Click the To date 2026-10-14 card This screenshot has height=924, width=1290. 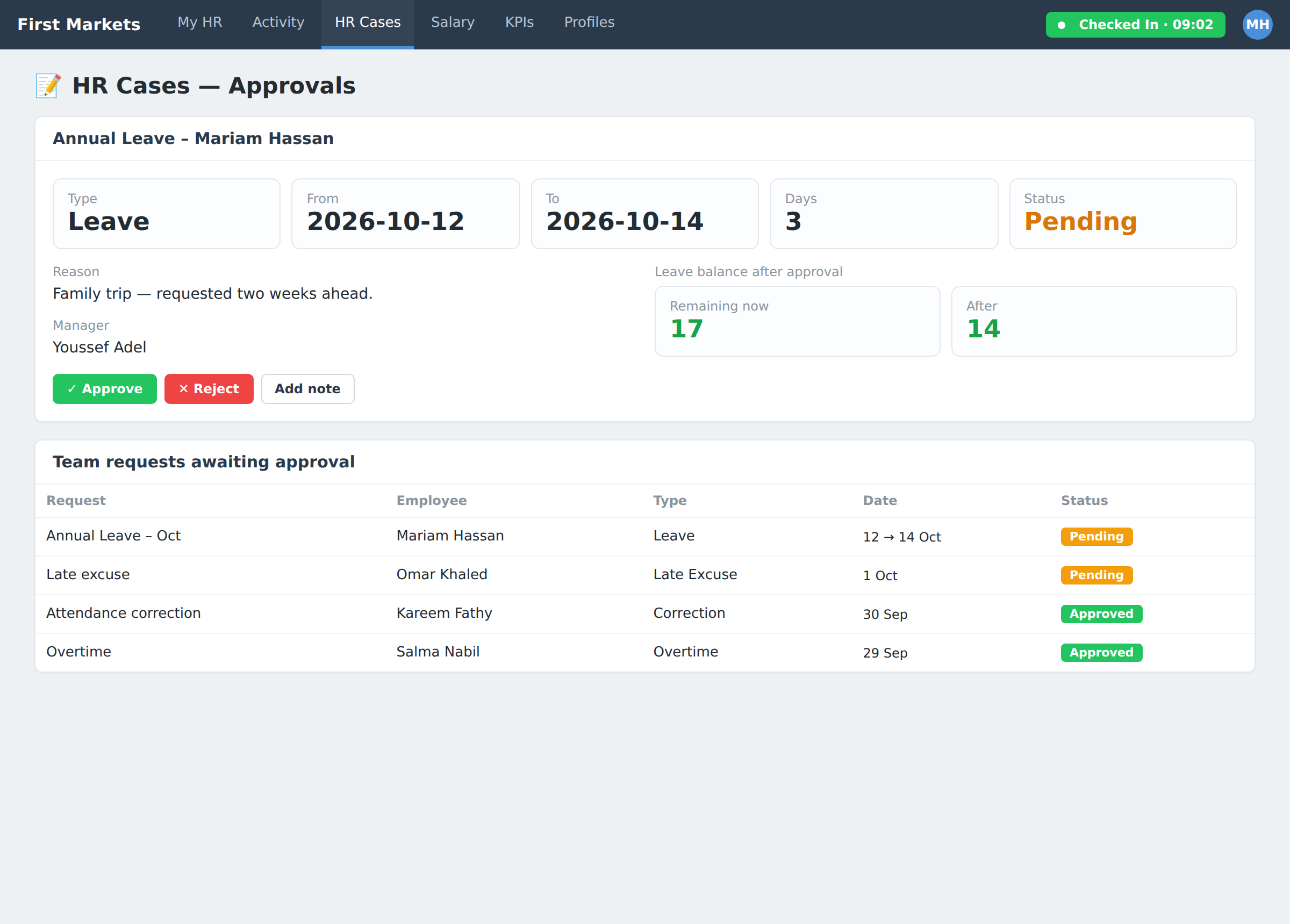645,214
